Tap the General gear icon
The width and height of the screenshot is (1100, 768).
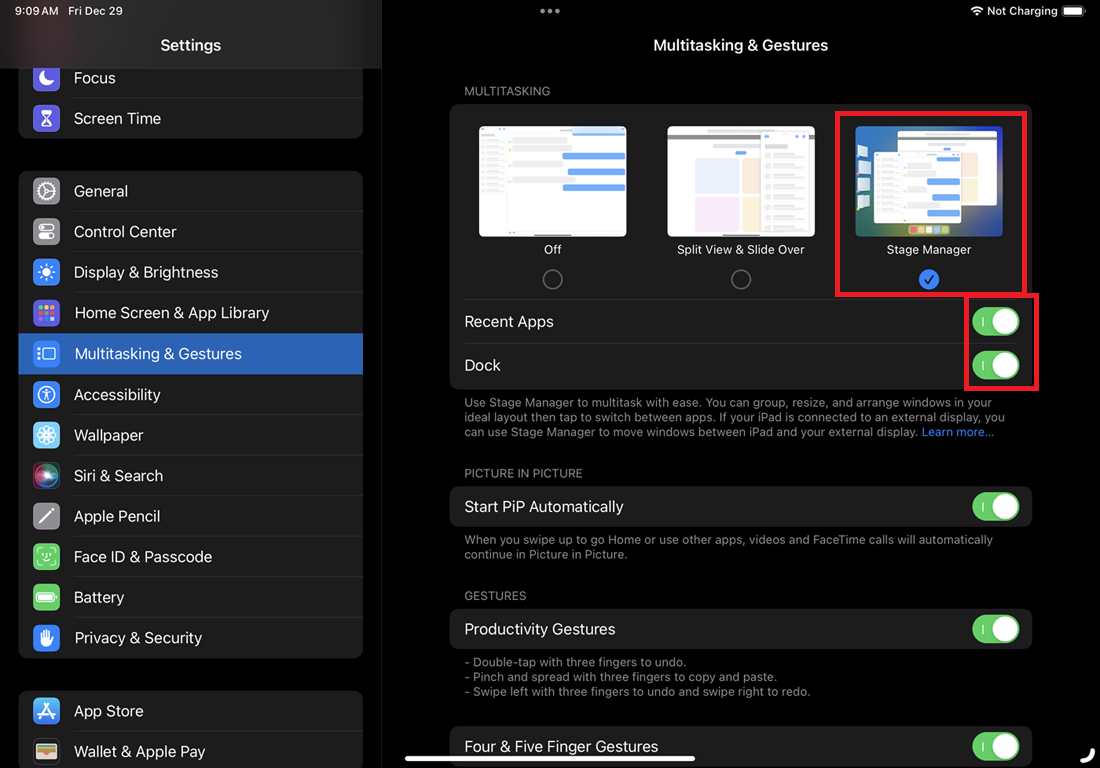pyautogui.click(x=46, y=191)
